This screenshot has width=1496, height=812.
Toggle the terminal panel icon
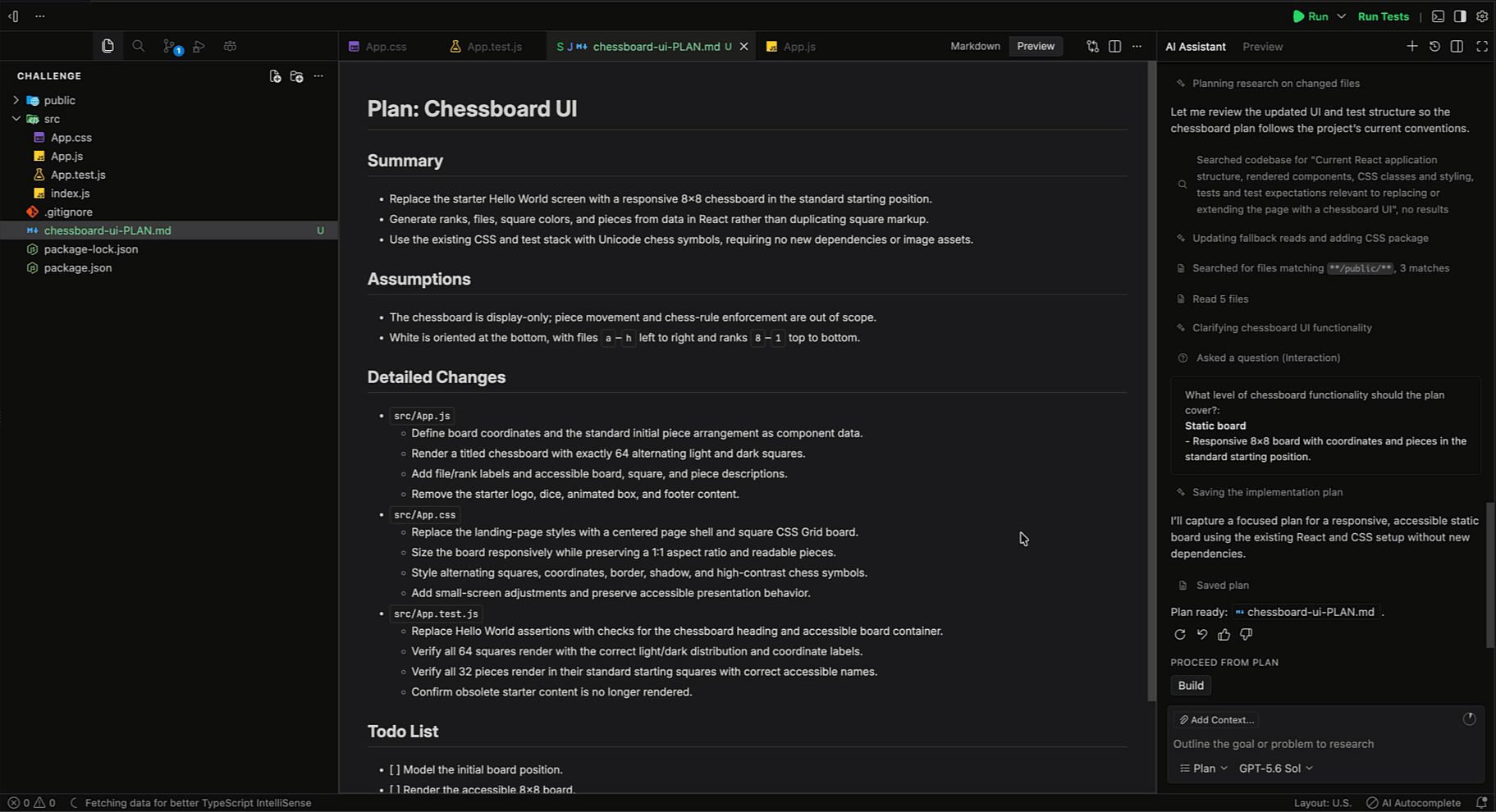click(1438, 16)
